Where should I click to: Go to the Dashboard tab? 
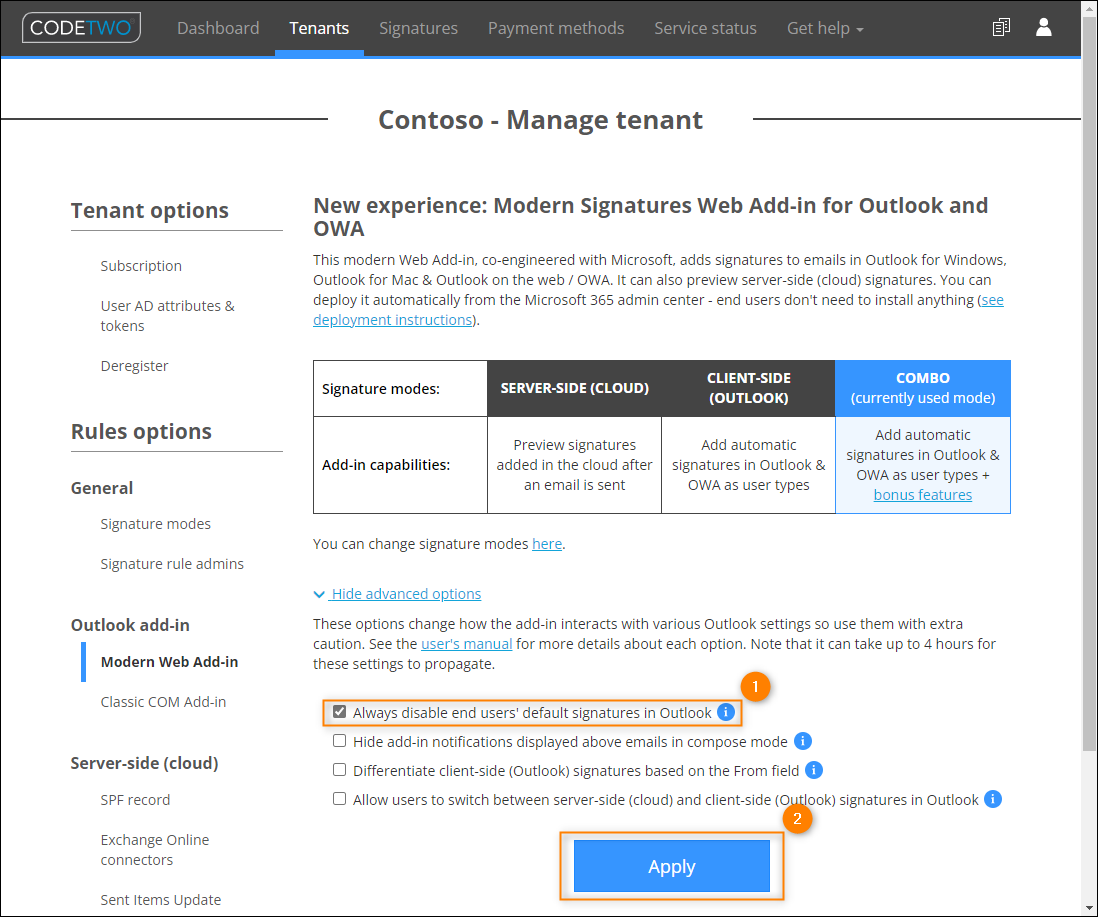(218, 28)
